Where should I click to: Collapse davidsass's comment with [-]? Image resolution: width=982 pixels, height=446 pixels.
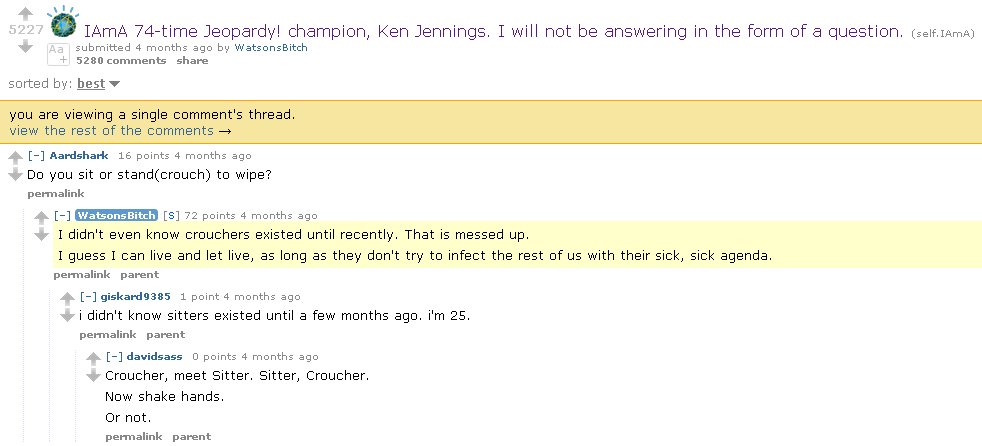coord(114,356)
